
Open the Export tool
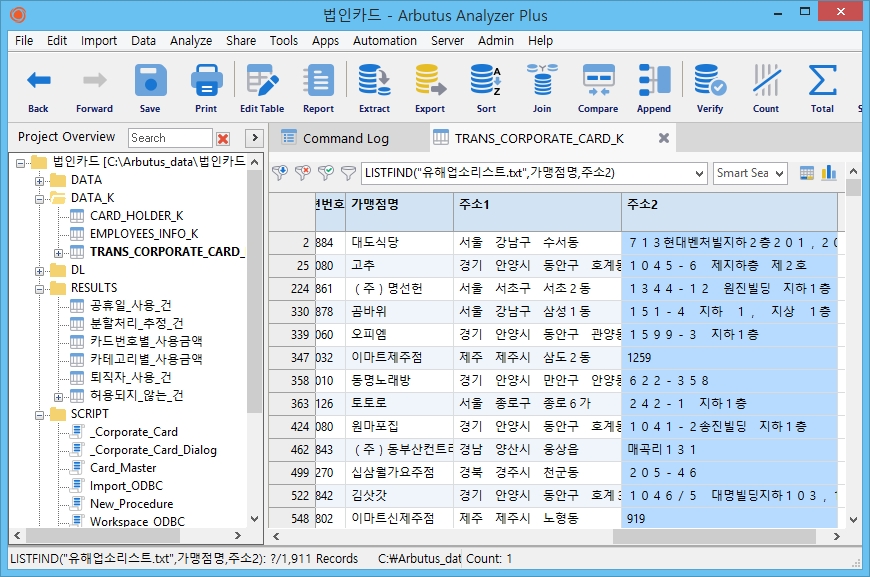tap(430, 88)
